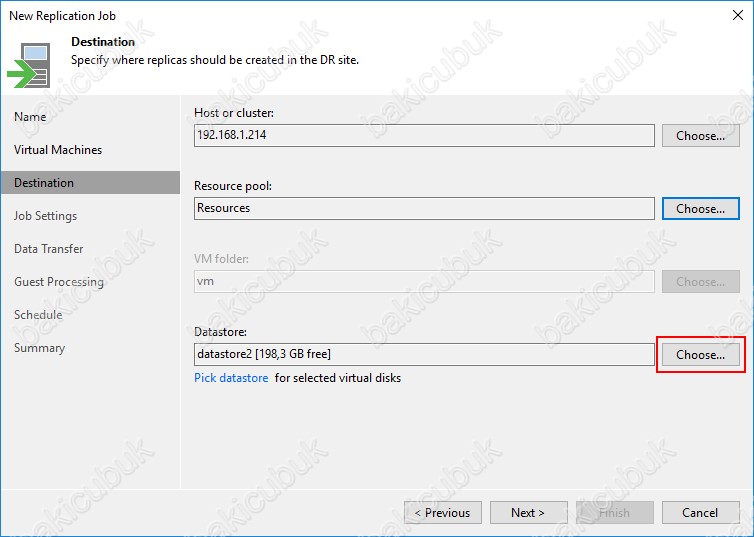This screenshot has width=754, height=537.
Task: Click the 'Destination' heading in the header
Action: (103, 42)
